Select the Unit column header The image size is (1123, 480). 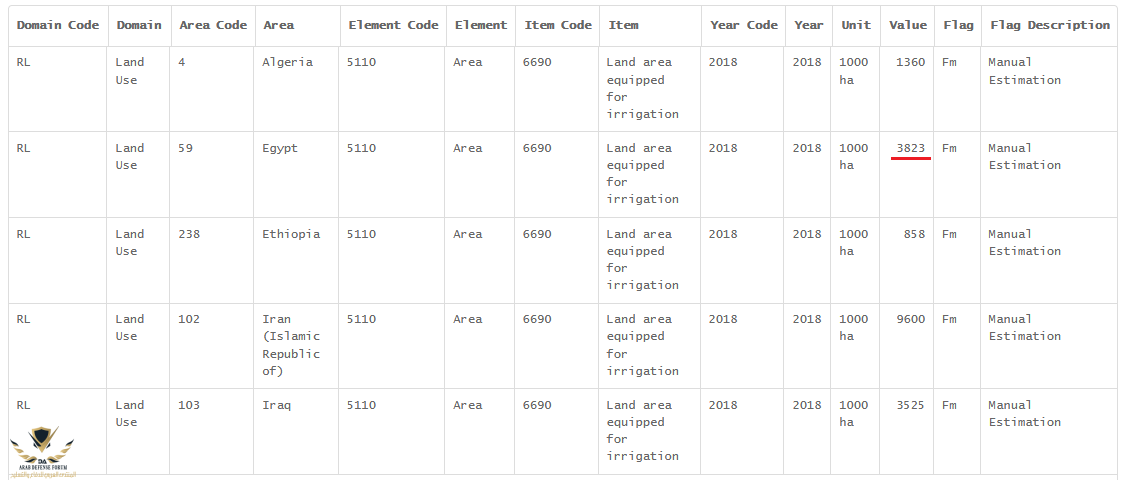pos(856,25)
